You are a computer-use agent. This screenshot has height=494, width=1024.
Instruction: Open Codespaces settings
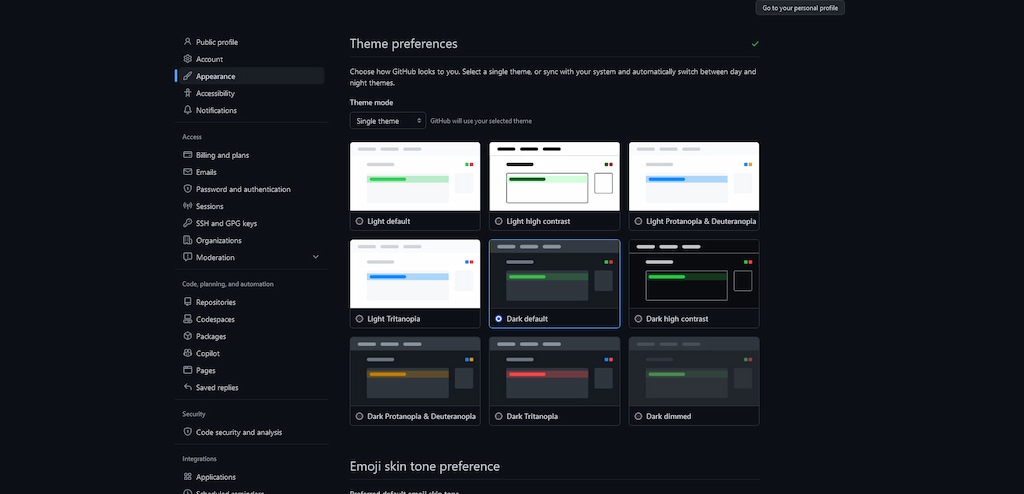tap(216, 319)
